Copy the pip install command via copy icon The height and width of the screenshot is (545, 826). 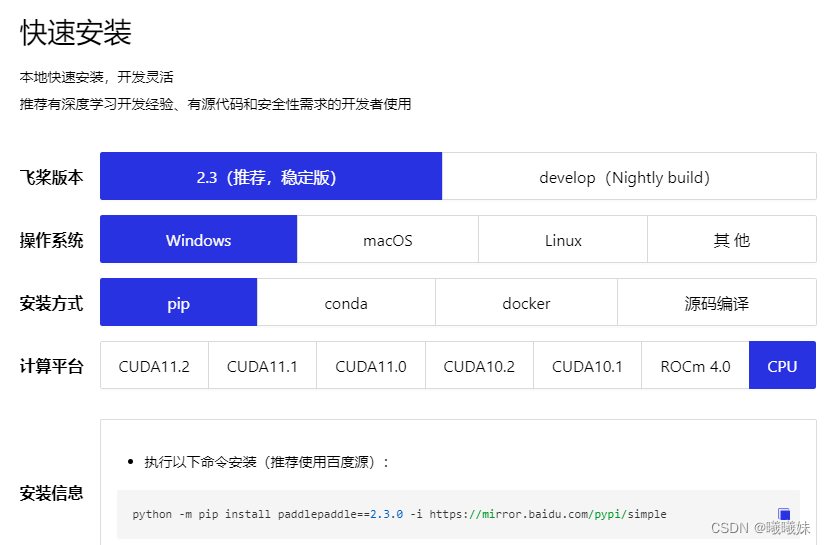(x=784, y=514)
